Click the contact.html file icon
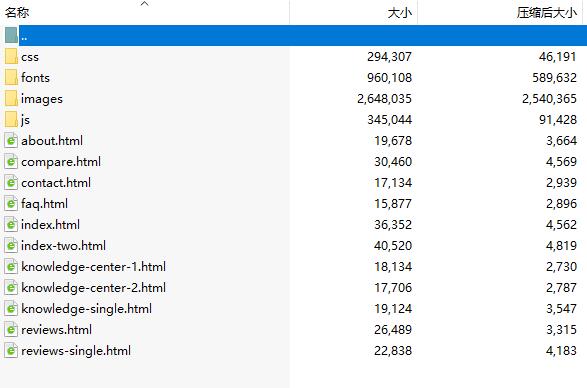Image resolution: width=587 pixels, height=388 pixels. pyautogui.click(x=11, y=183)
